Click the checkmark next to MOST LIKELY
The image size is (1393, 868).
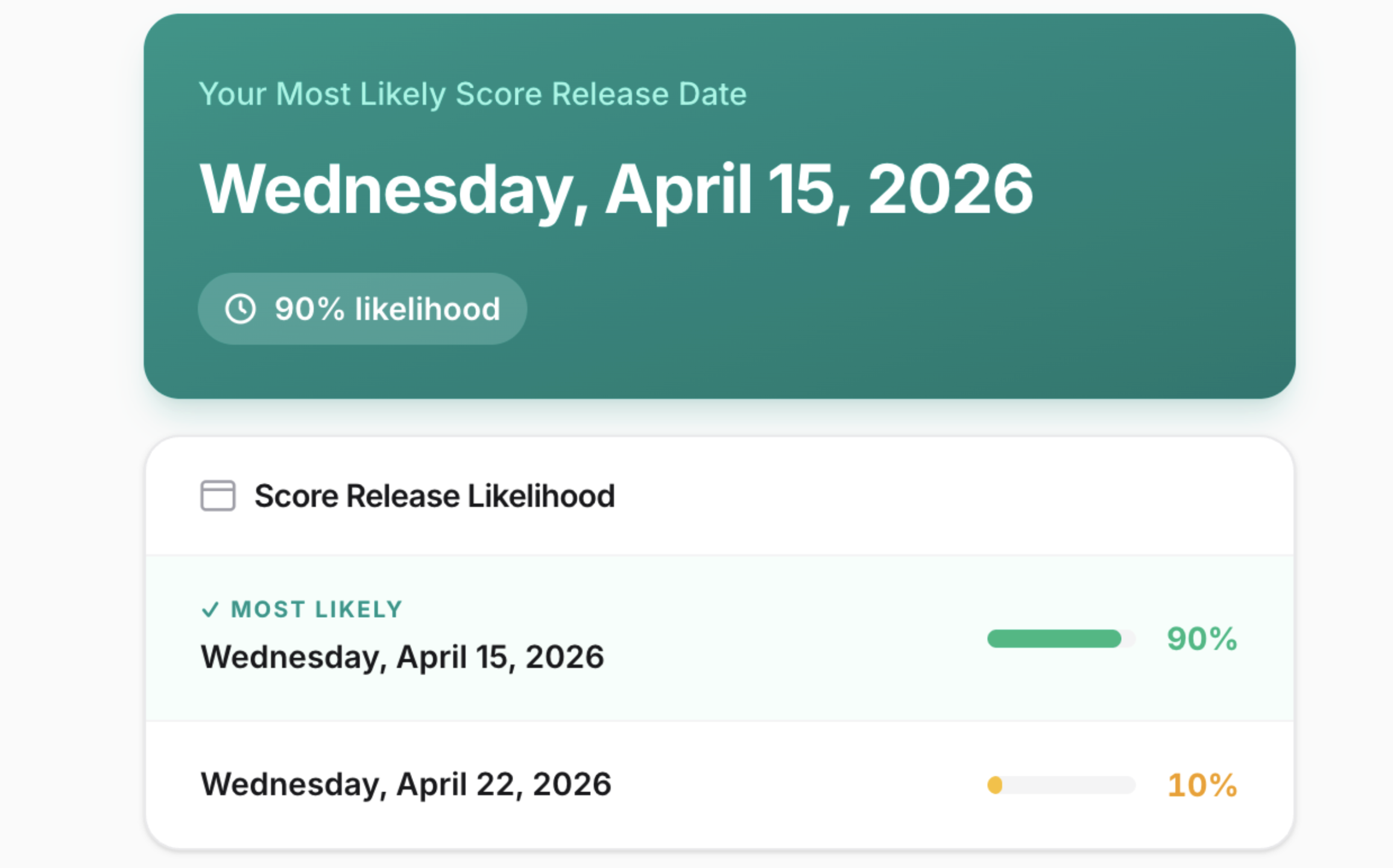coord(210,610)
